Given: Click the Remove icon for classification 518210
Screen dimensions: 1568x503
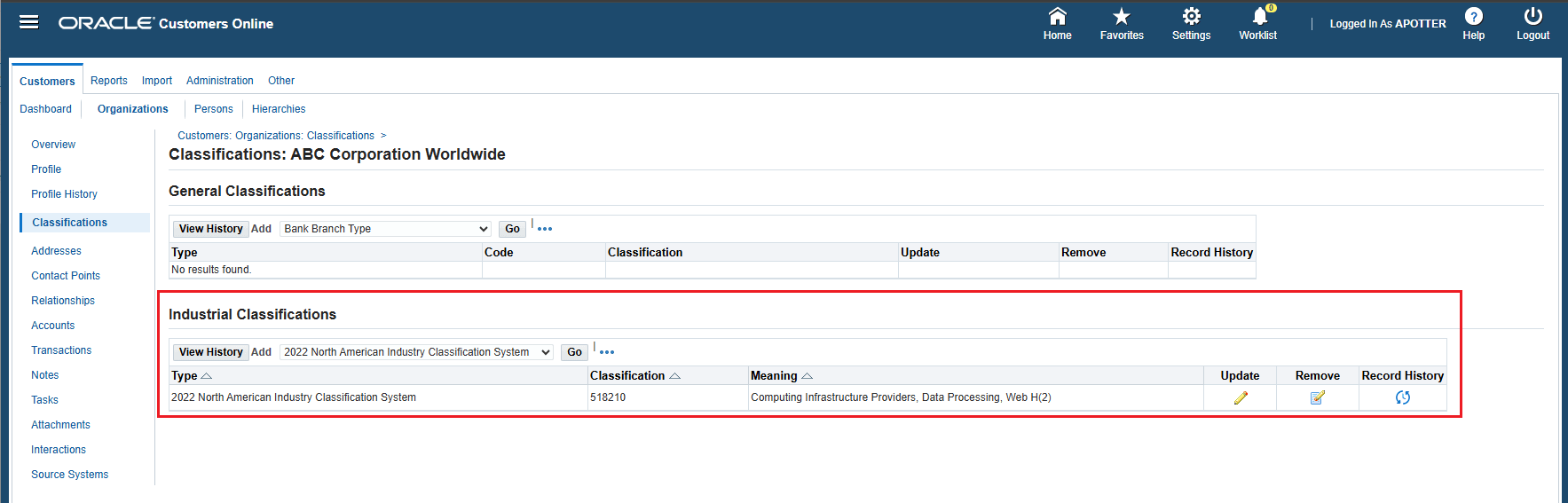Looking at the screenshot, I should [1317, 397].
